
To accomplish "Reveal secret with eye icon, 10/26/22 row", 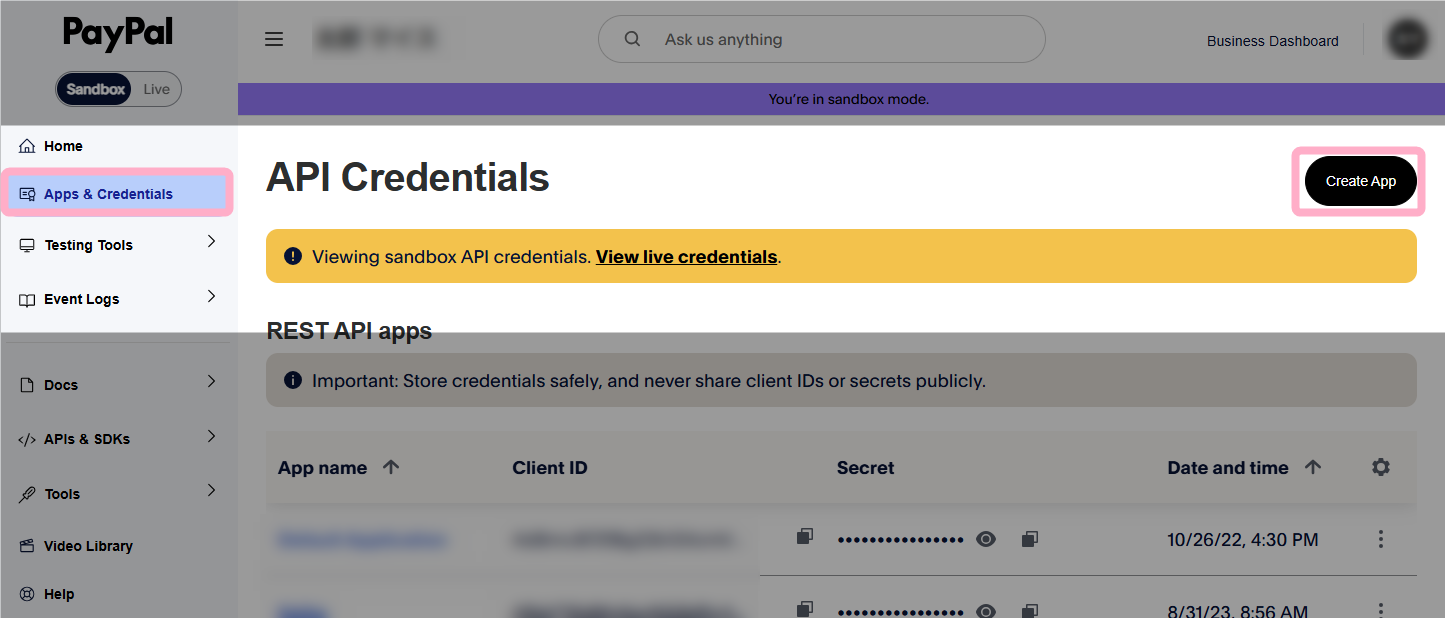I will tap(986, 539).
